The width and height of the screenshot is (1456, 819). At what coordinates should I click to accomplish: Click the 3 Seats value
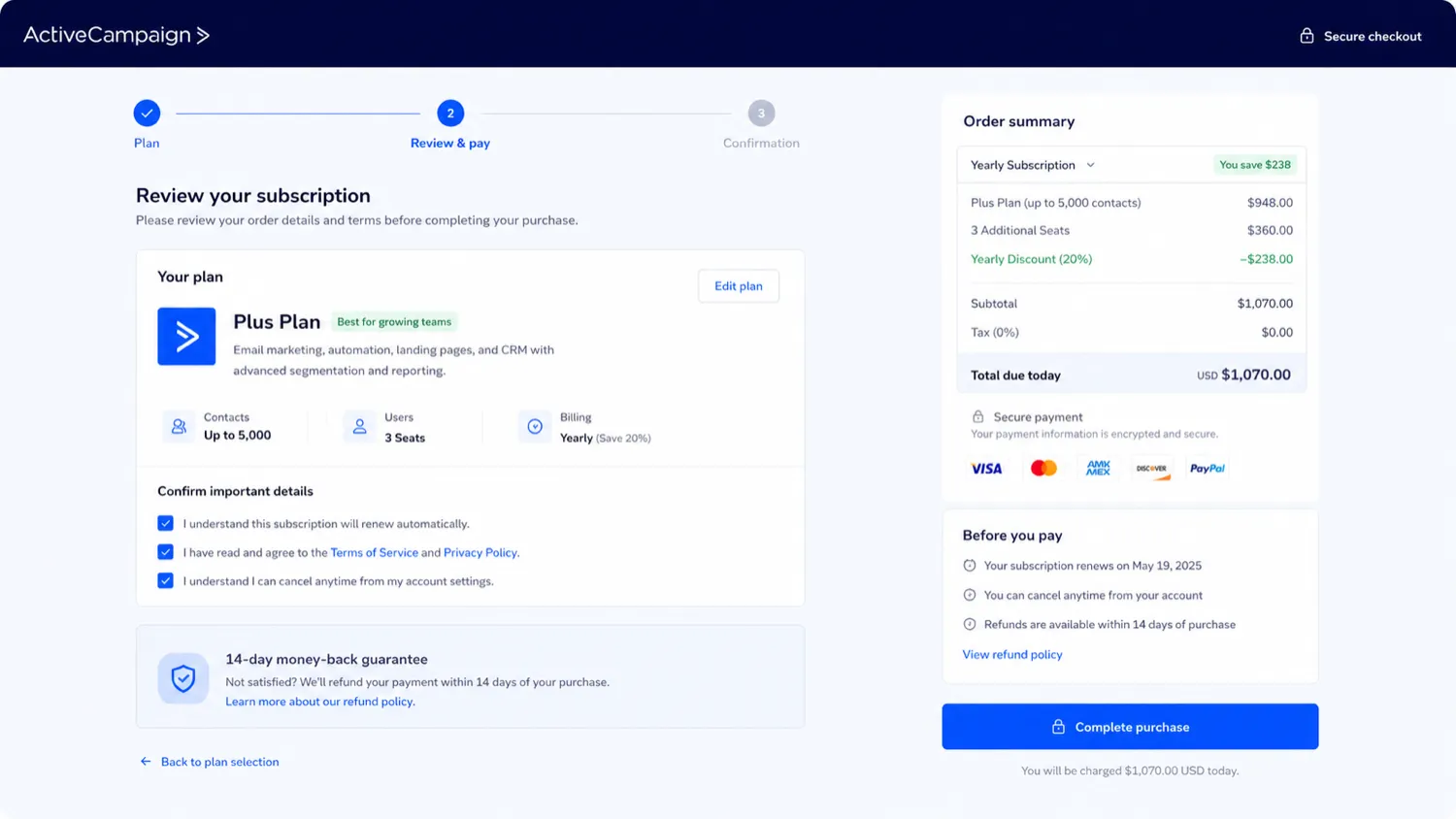(x=405, y=438)
